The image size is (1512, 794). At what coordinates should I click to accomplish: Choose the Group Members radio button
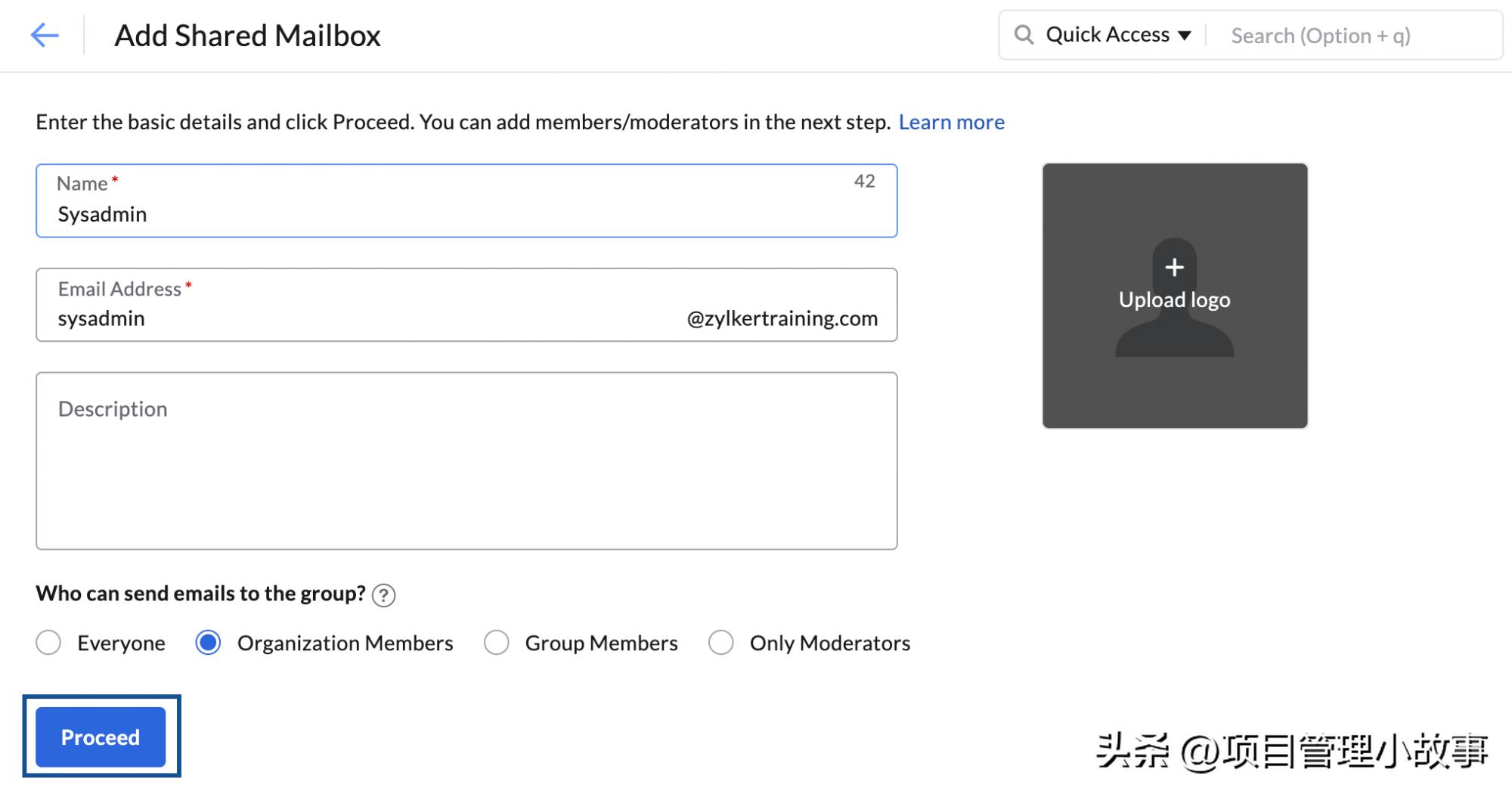497,643
